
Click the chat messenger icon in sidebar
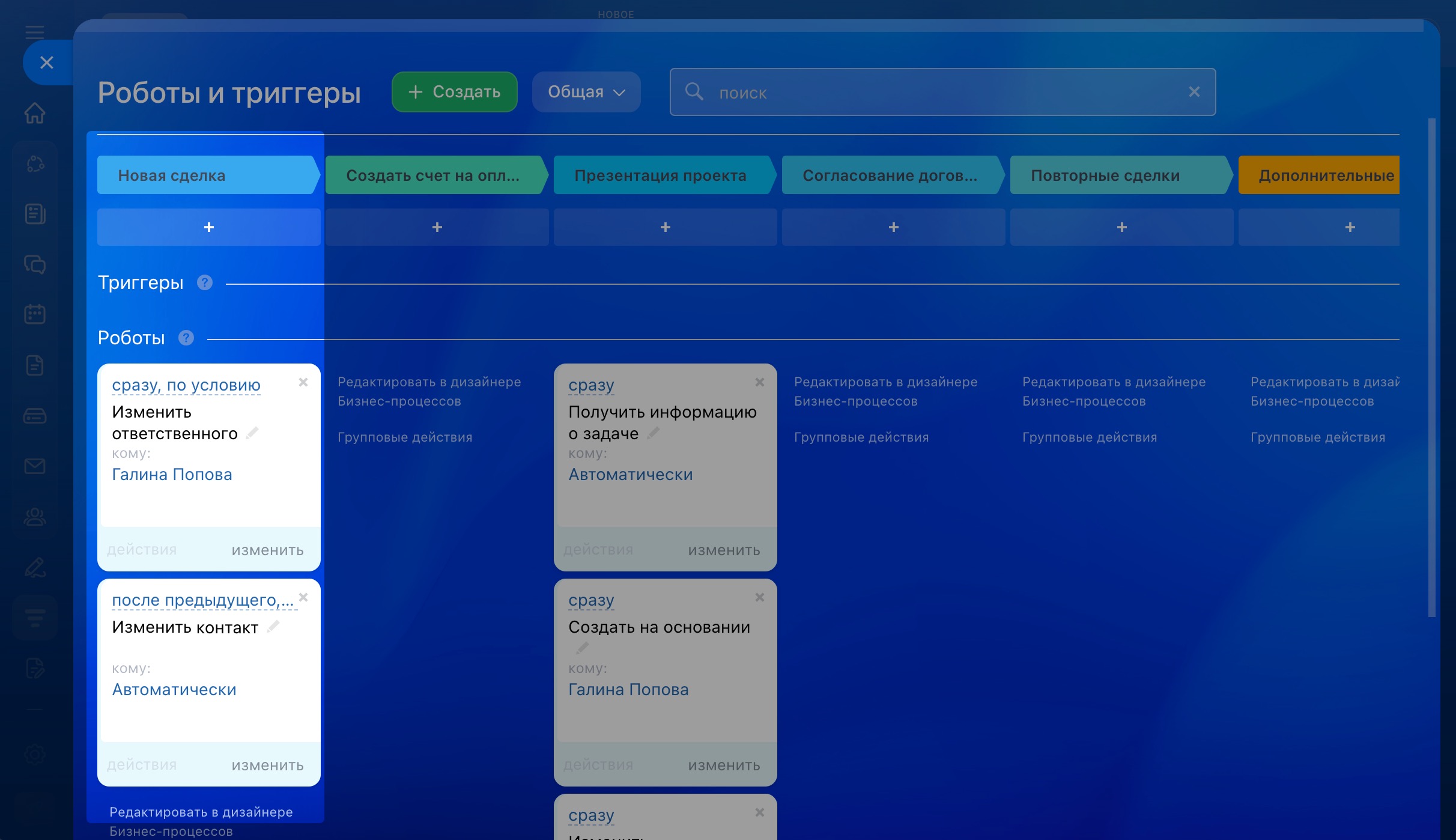[x=35, y=264]
